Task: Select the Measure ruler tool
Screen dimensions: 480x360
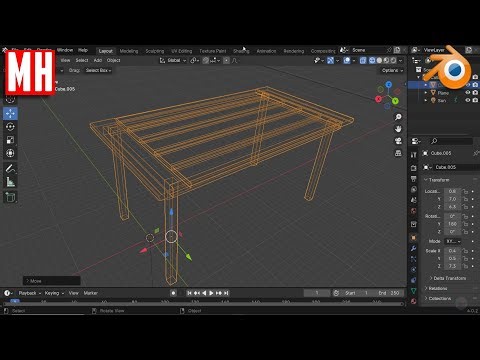Action: (x=10, y=182)
